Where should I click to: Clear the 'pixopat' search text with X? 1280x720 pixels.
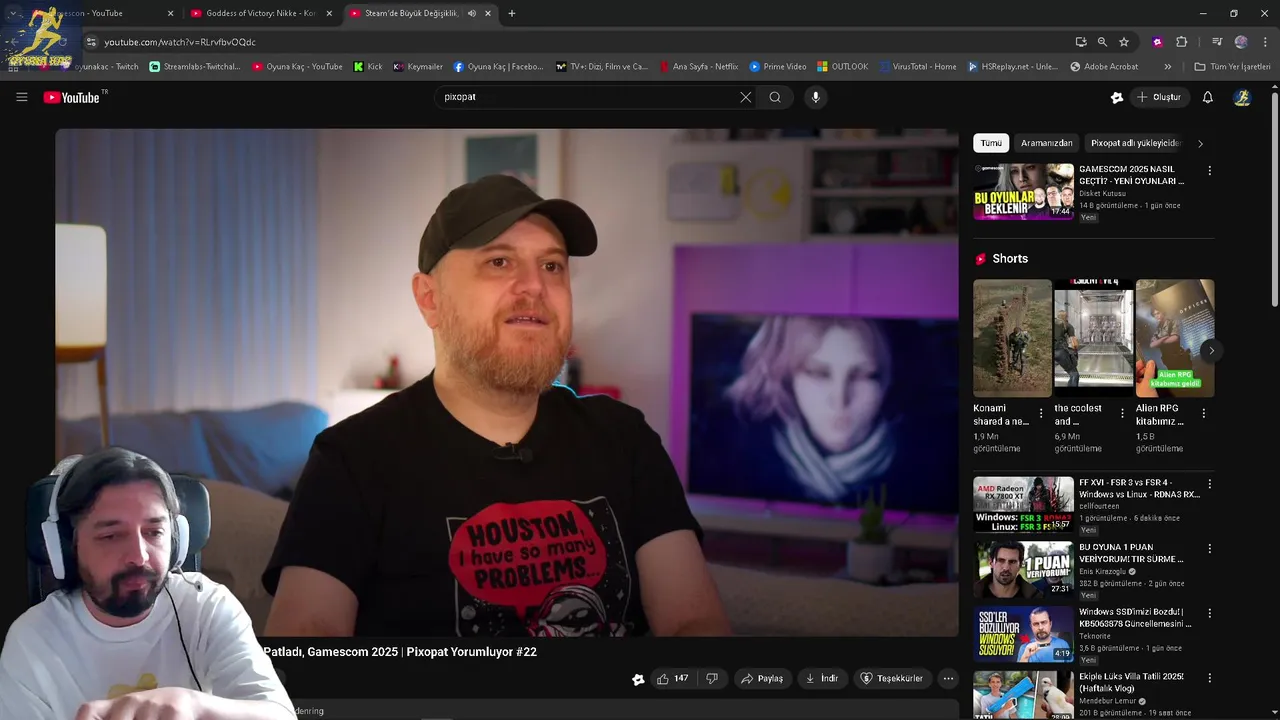tap(745, 97)
